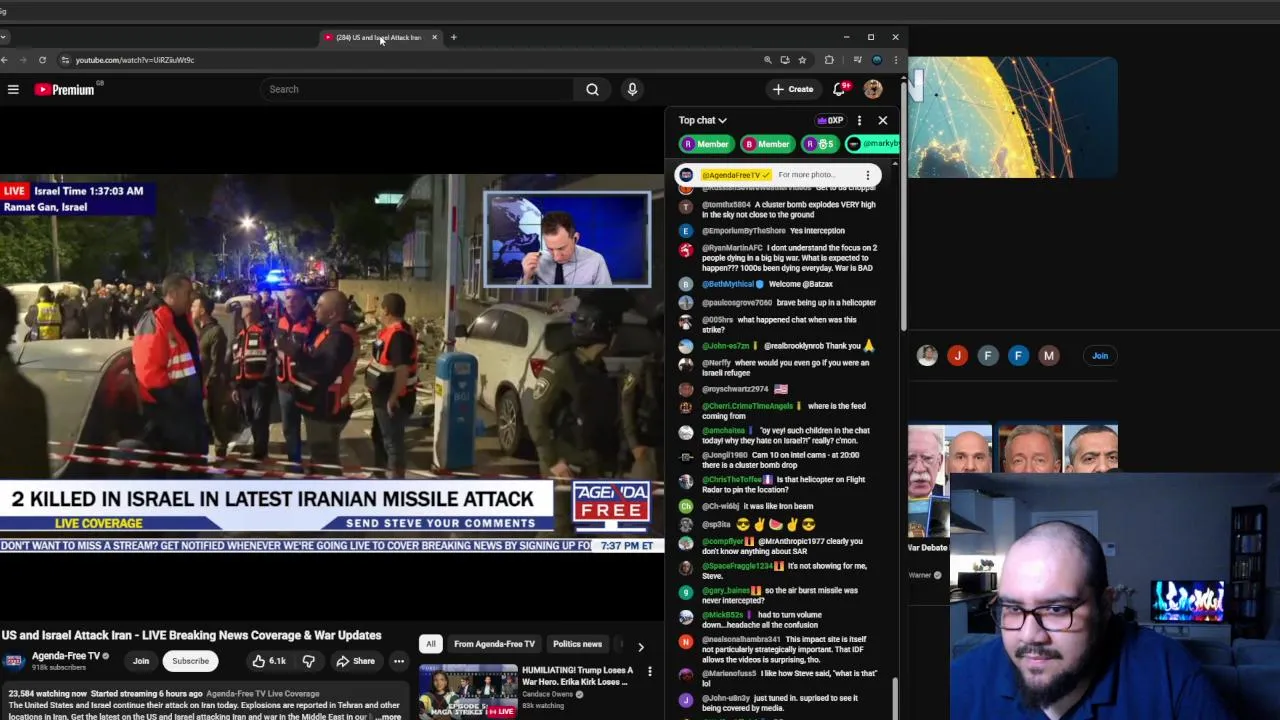The height and width of the screenshot is (720, 1280).
Task: Expand the Top chat mode dropdown
Action: click(x=702, y=120)
